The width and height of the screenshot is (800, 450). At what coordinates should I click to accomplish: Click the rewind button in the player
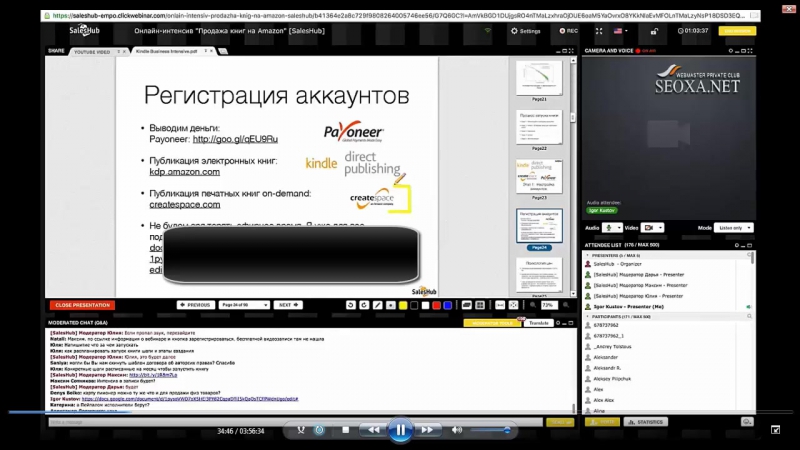pos(373,430)
